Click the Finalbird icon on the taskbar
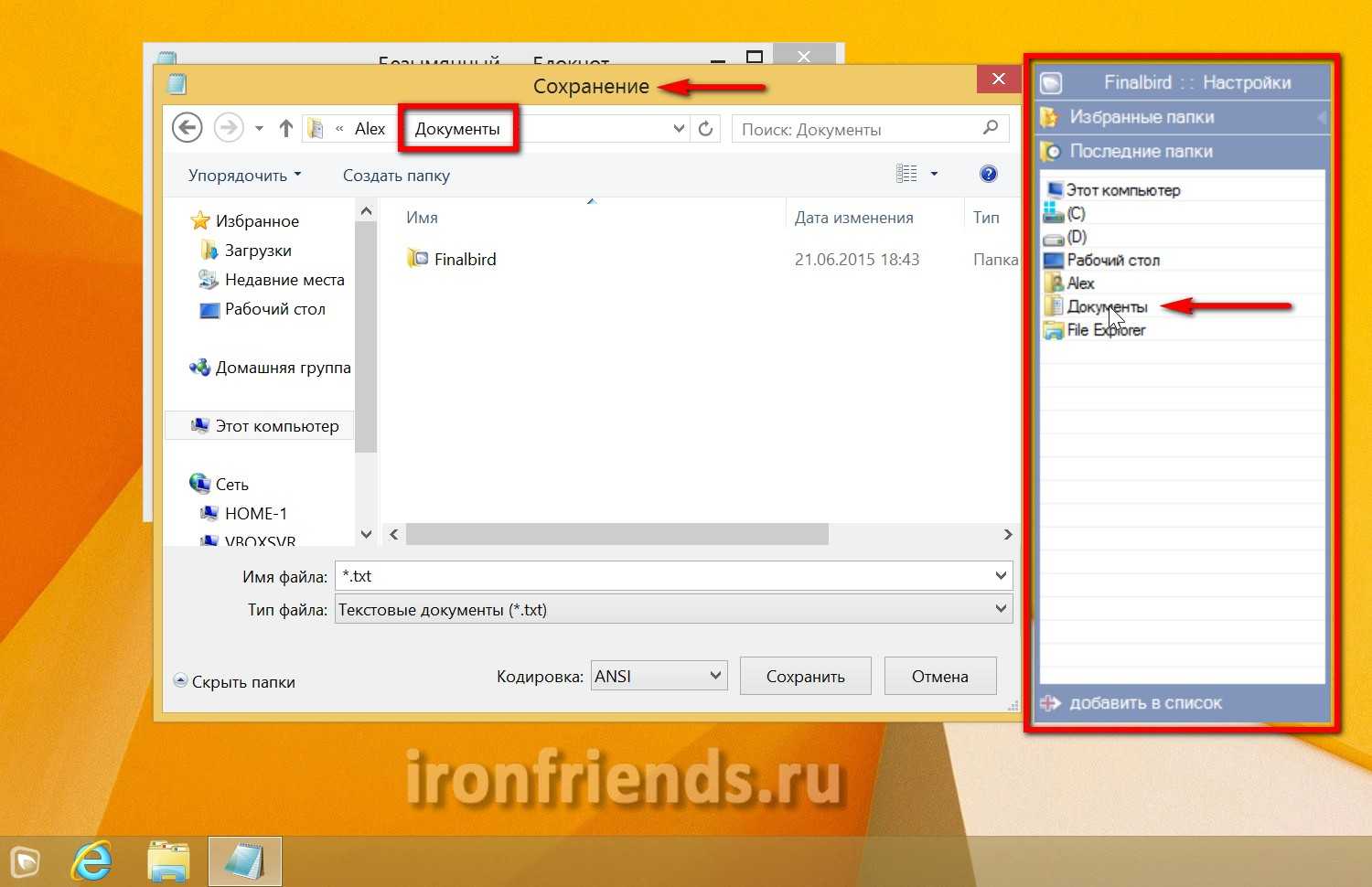Viewport: 1372px width, 887px height. point(26,862)
